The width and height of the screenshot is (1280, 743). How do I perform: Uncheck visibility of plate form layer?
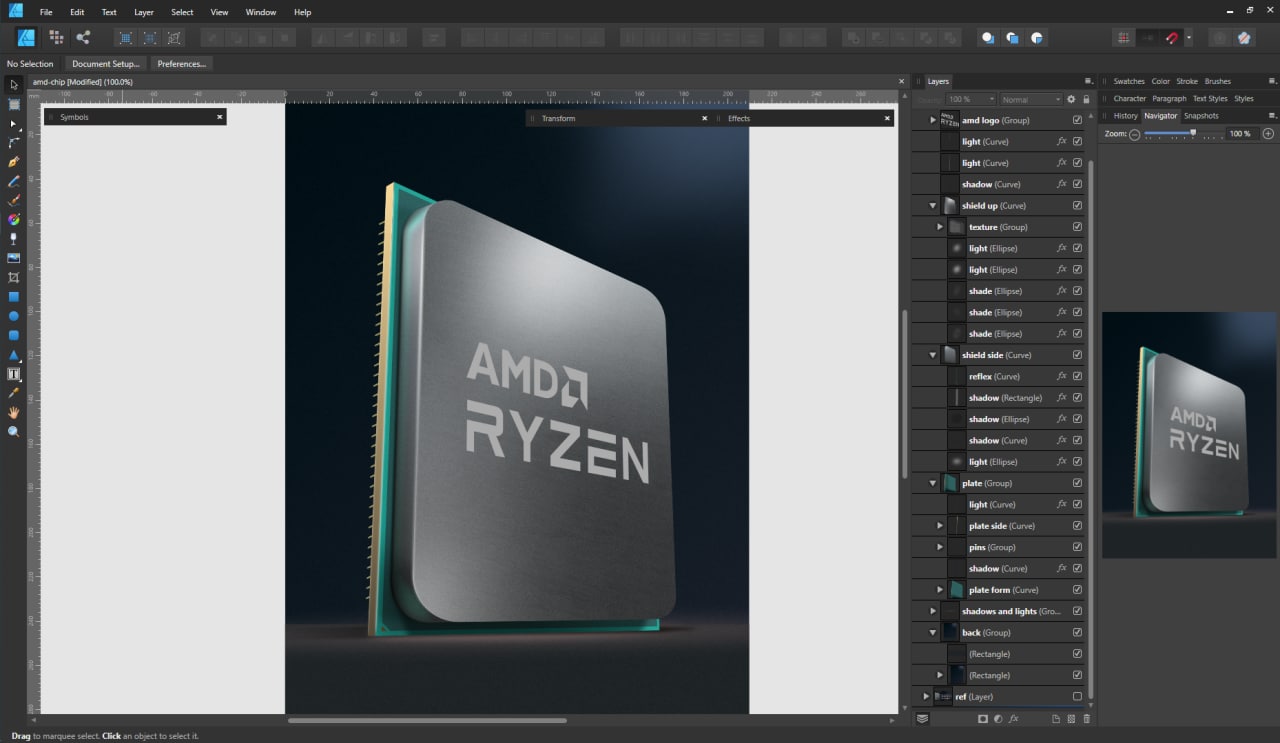click(x=1077, y=590)
